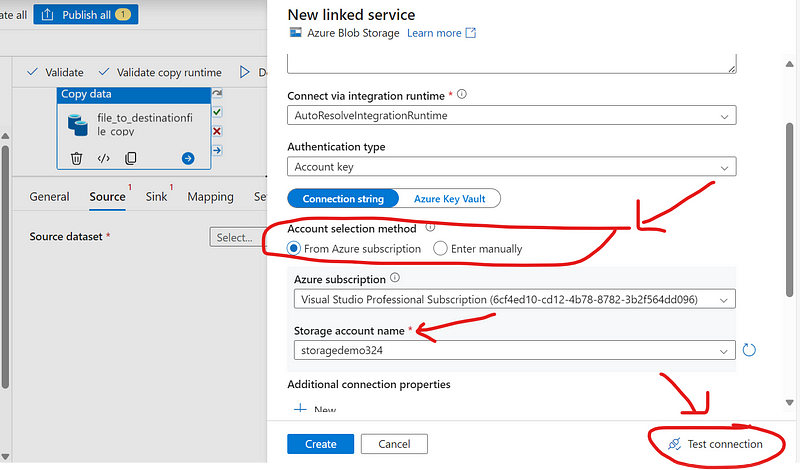This screenshot has height=470, width=800.
Task: Click the Account selection method info icon
Action: click(430, 227)
